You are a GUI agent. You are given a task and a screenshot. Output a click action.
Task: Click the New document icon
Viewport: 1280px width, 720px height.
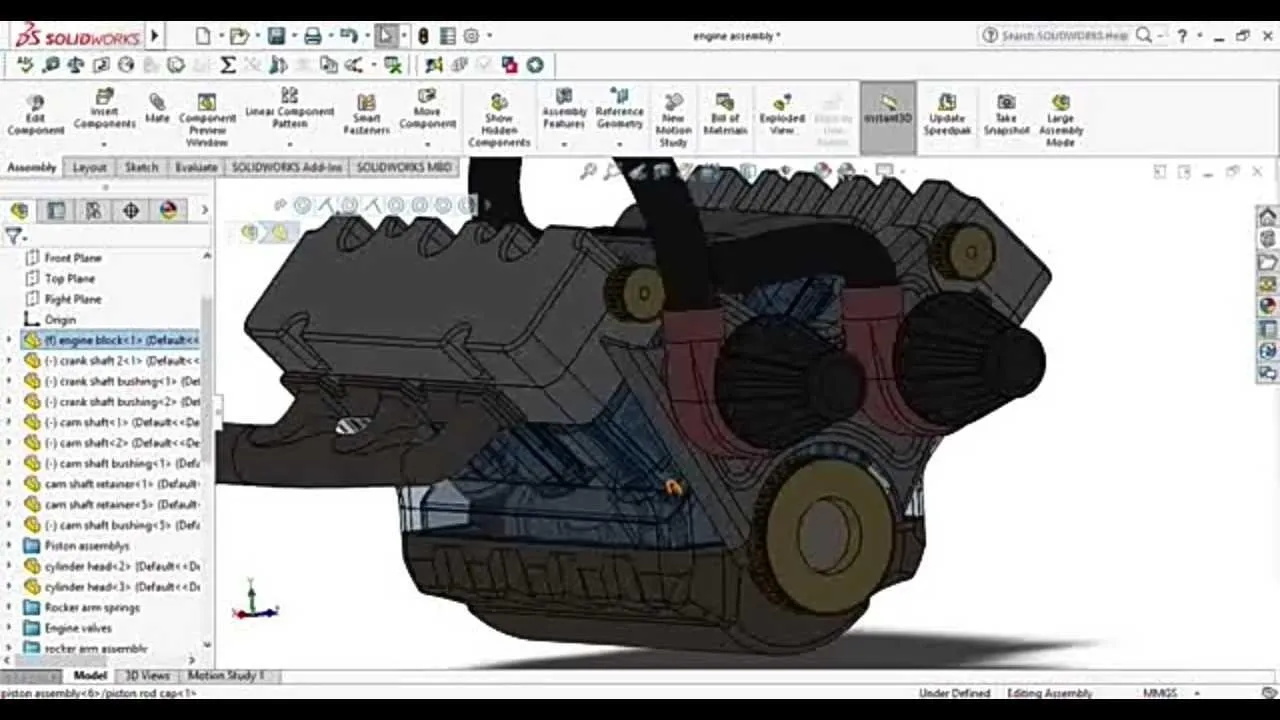(203, 36)
